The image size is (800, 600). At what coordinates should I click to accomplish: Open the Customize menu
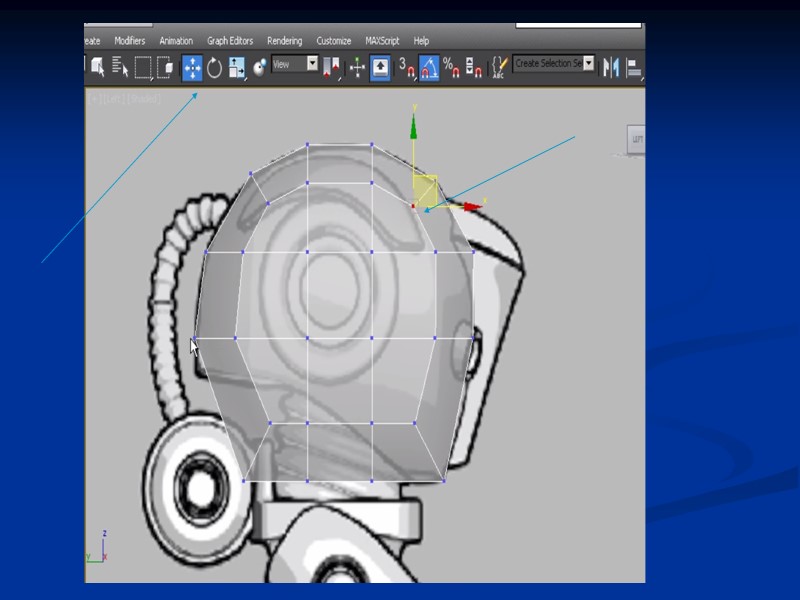click(x=334, y=41)
